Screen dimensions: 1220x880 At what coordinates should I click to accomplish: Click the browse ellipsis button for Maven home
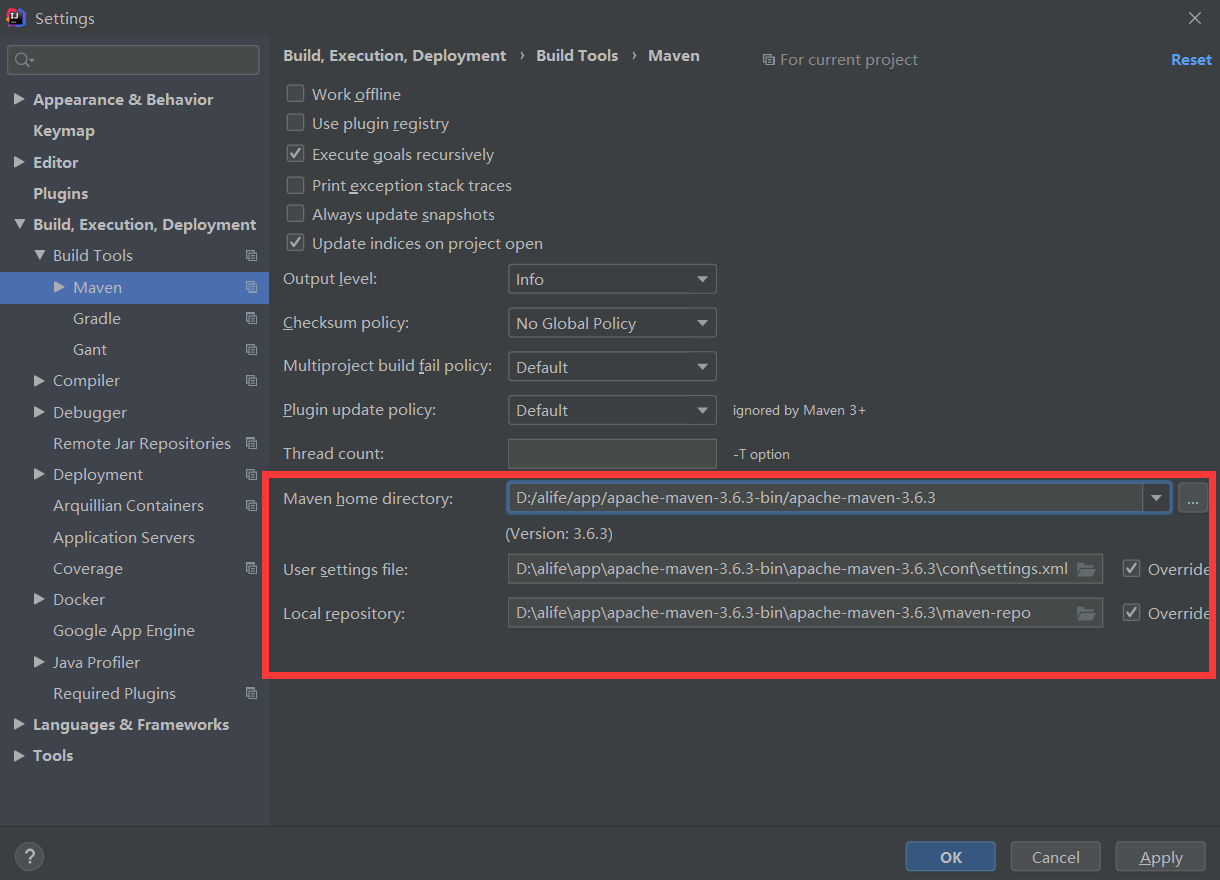1193,497
